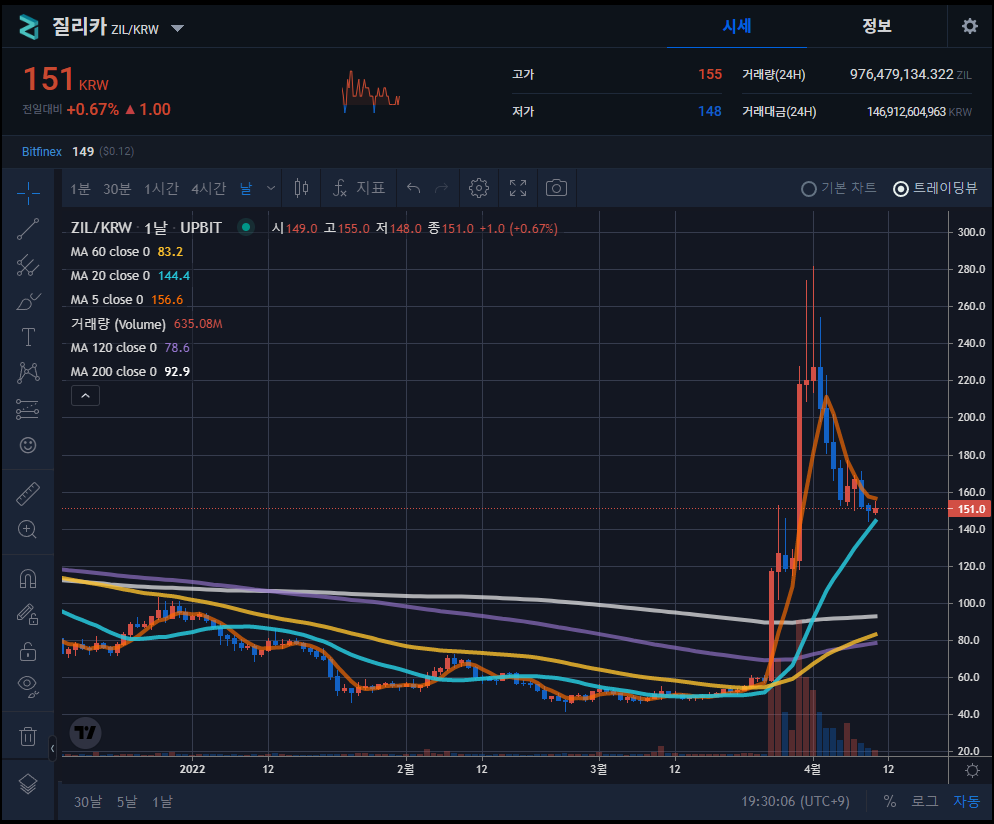Image resolution: width=994 pixels, height=824 pixels.
Task: Select the pitchfork drawing tool
Action: (x=28, y=266)
